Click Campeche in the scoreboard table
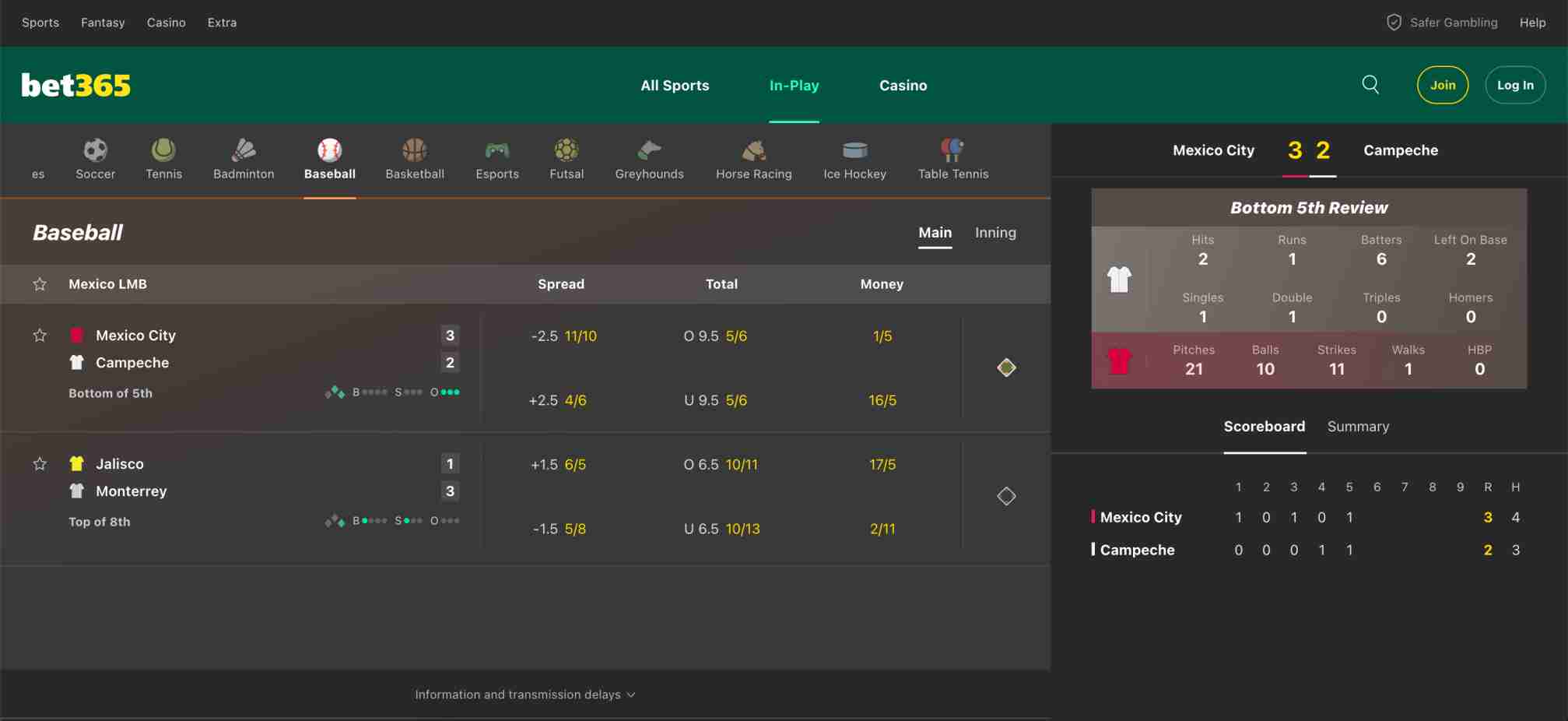1568x721 pixels. pos(1137,550)
